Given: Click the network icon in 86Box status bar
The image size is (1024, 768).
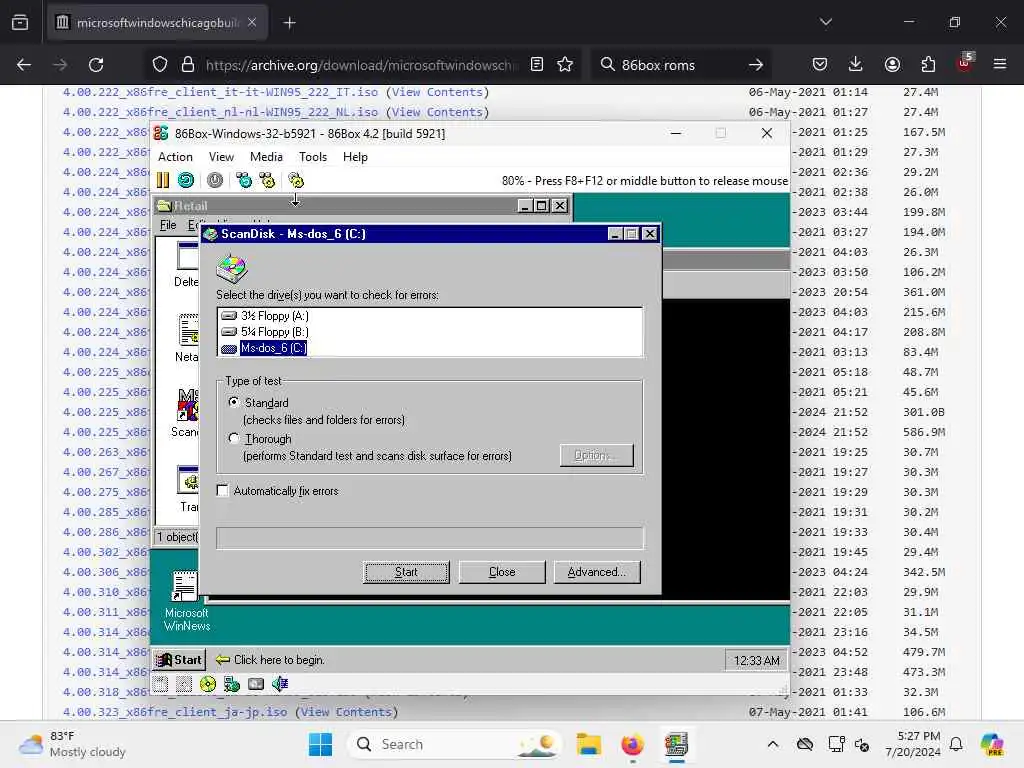Looking at the screenshot, I should coord(232,684).
